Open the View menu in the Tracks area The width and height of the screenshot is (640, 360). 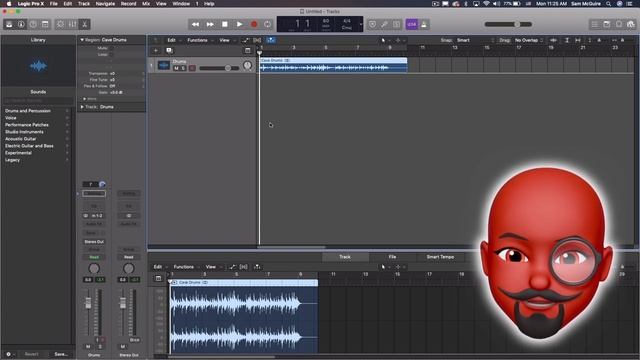224,40
